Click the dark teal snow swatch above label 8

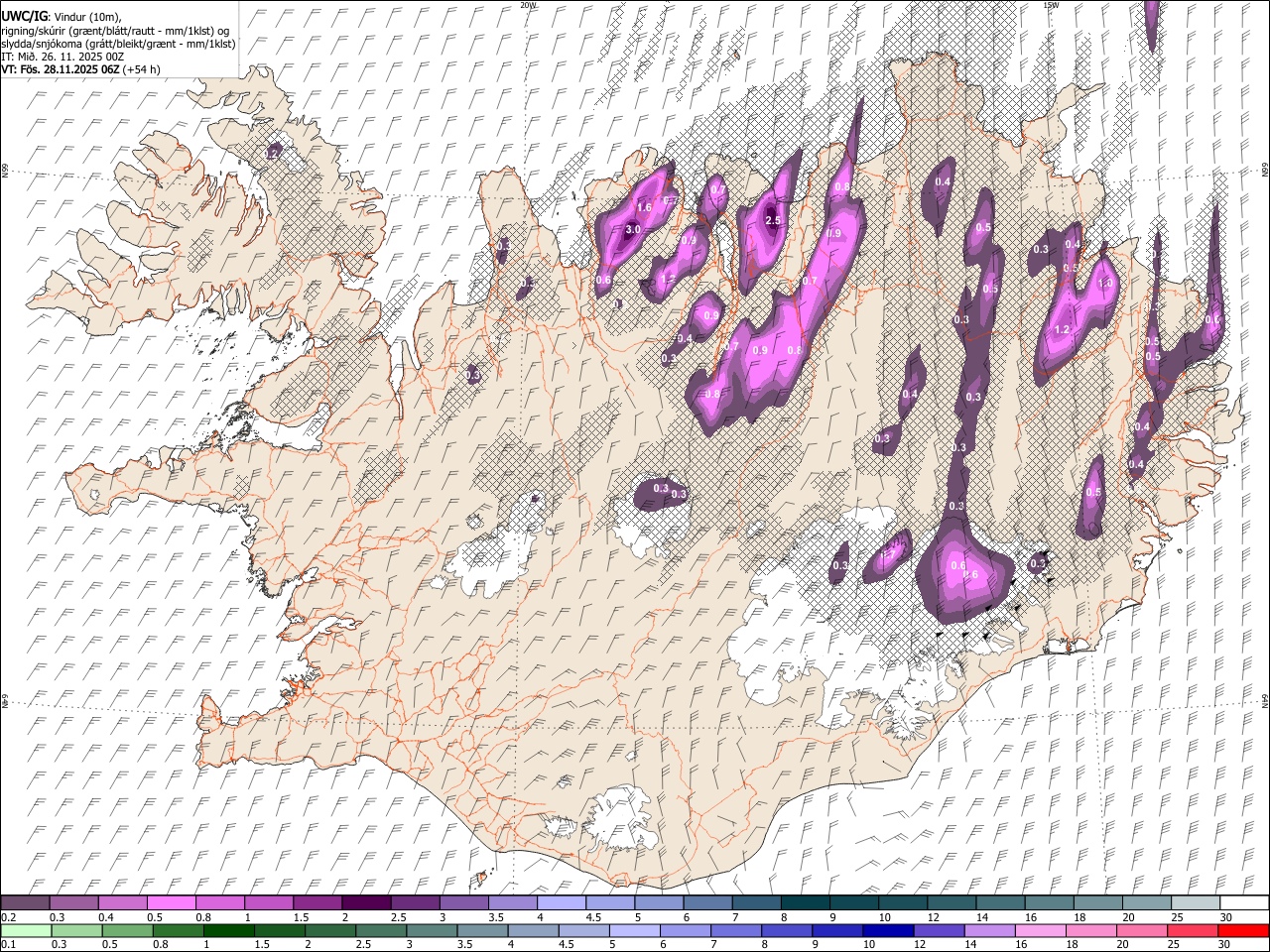805,902
